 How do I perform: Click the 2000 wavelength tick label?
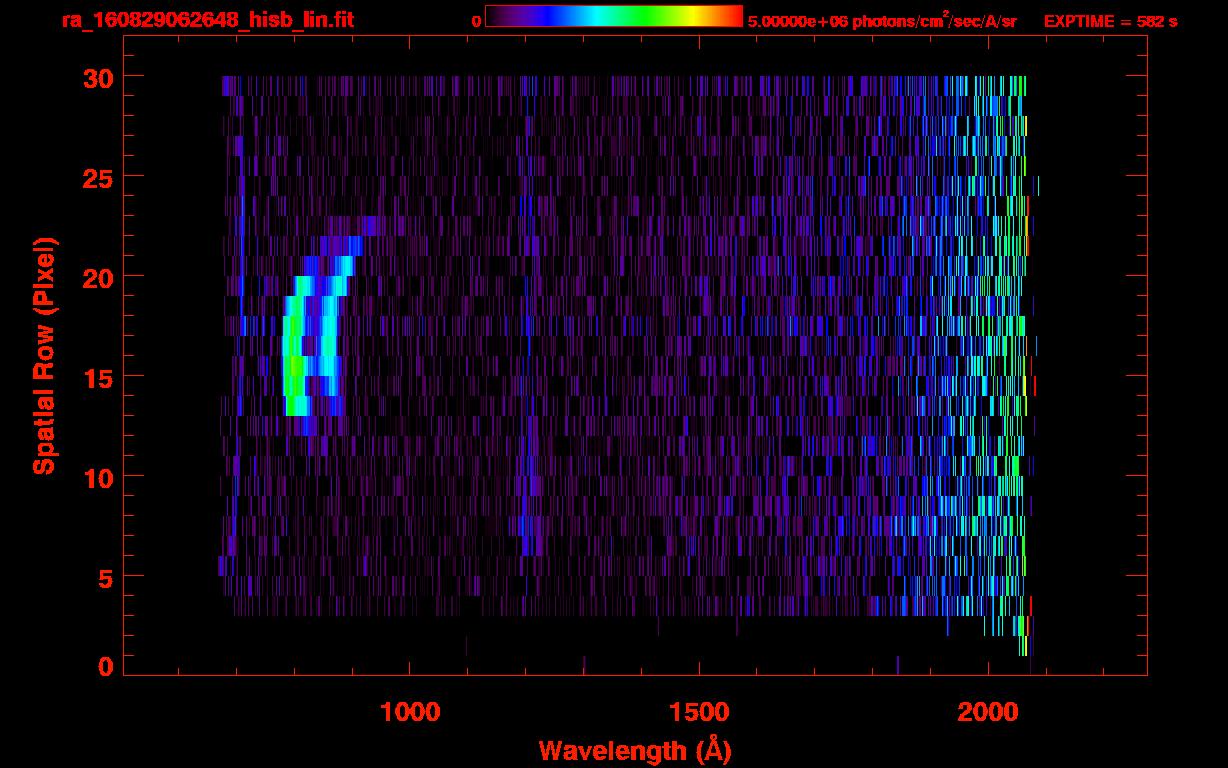(x=989, y=711)
